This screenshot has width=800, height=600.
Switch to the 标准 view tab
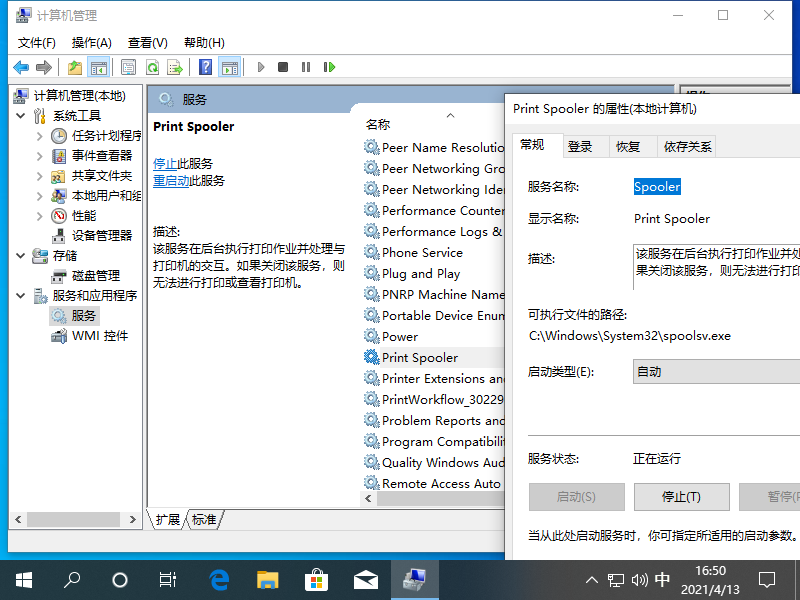coord(204,519)
